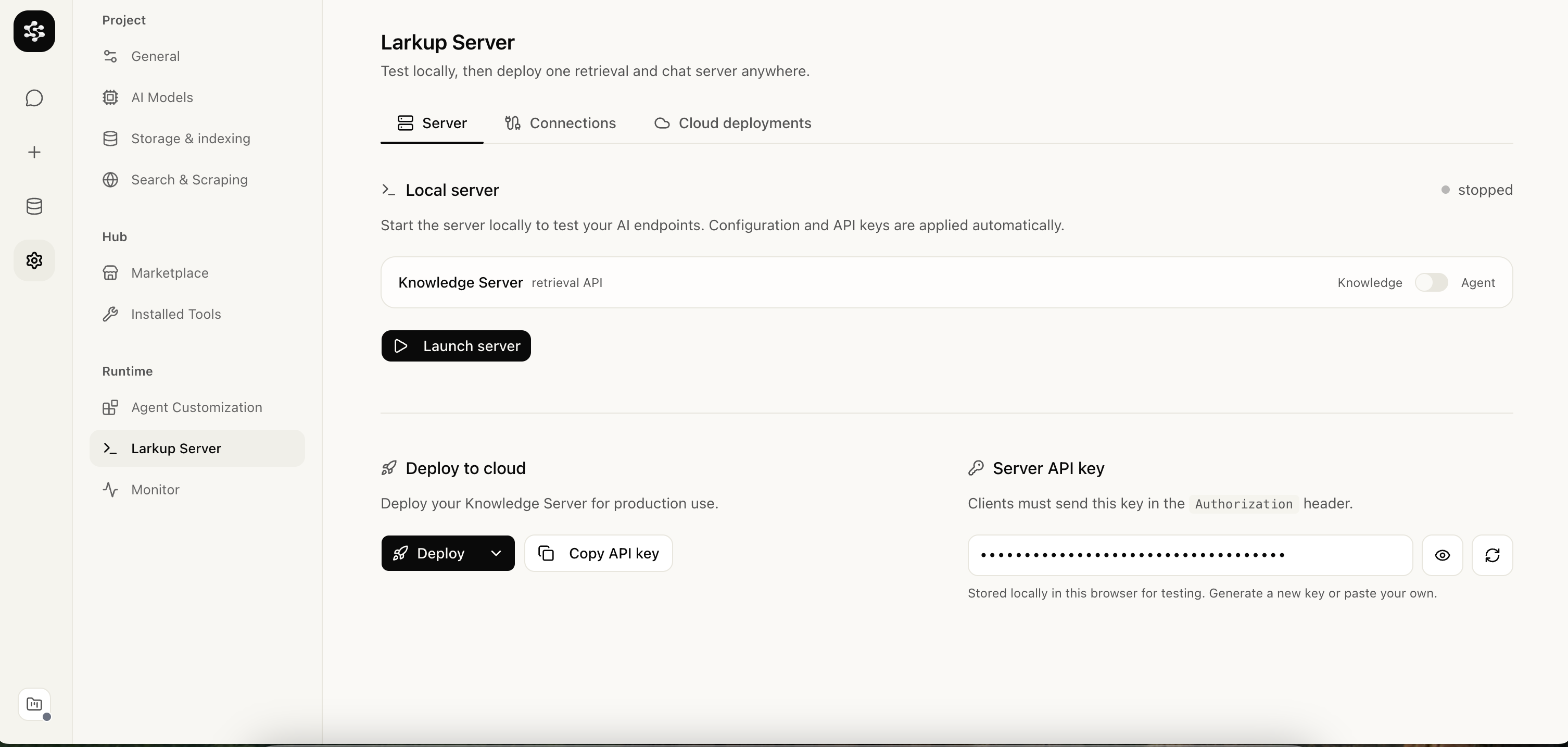Open Search & Scraping settings
Screen dimensions: 1568x747
coord(197,180)
